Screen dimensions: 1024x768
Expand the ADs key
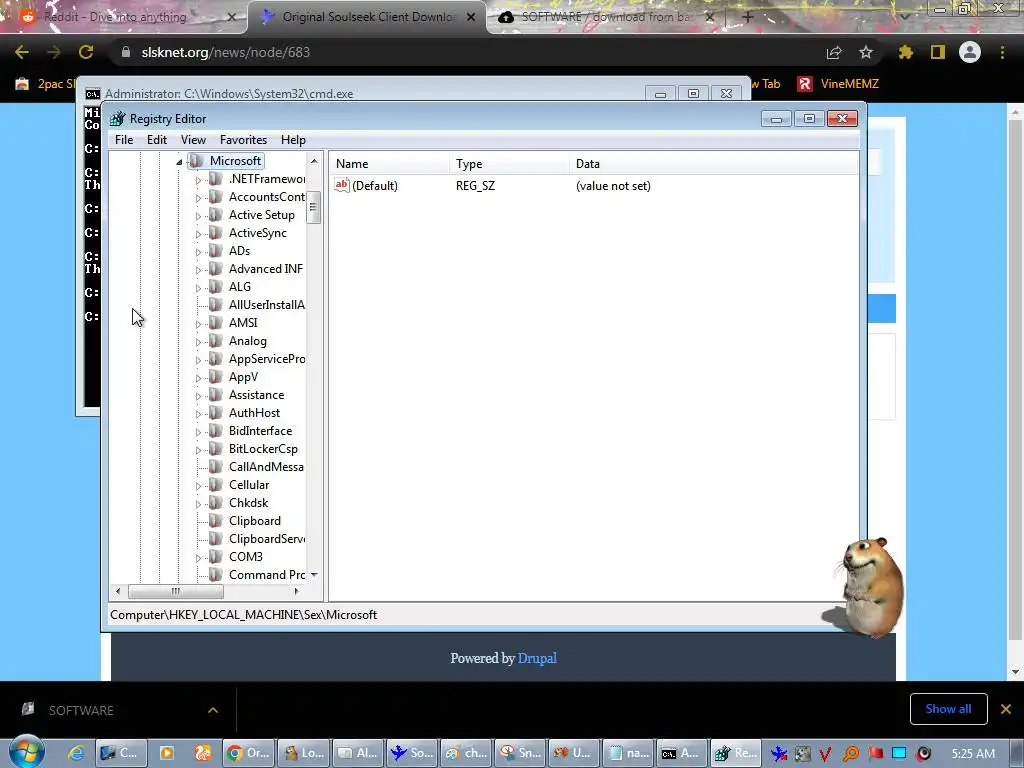[199, 251]
